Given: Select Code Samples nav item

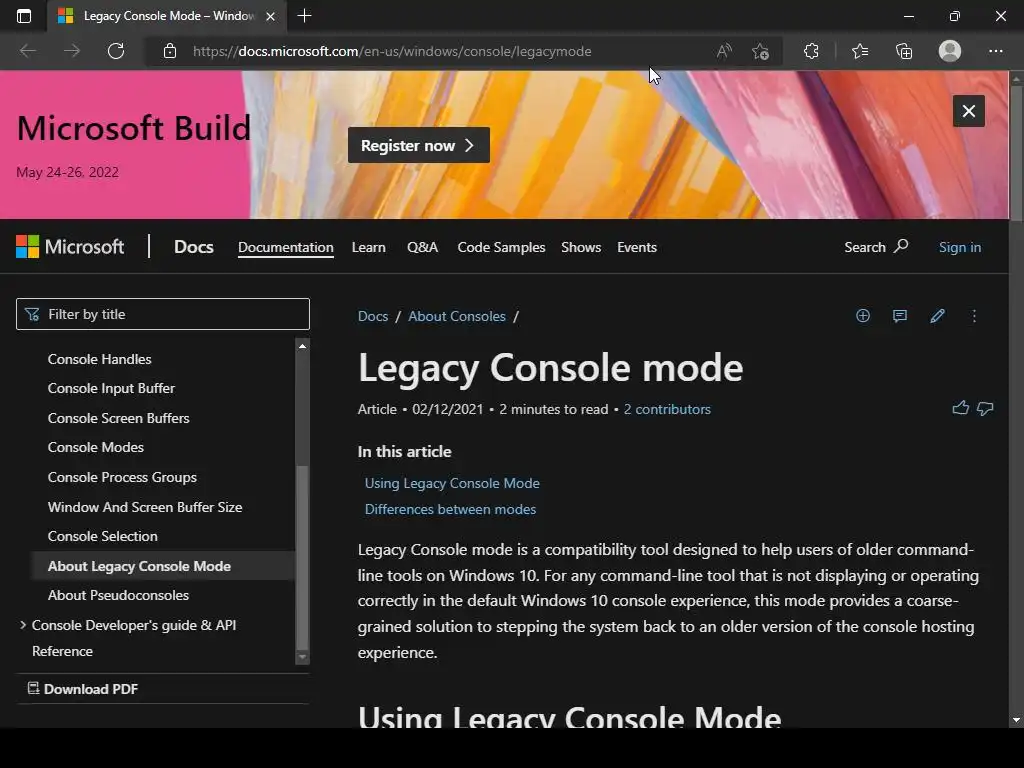Looking at the screenshot, I should tap(501, 247).
